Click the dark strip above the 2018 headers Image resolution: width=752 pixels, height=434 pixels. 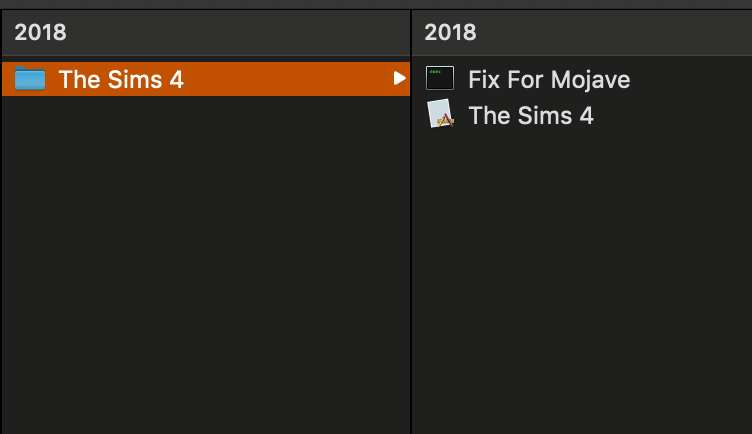(x=376, y=4)
